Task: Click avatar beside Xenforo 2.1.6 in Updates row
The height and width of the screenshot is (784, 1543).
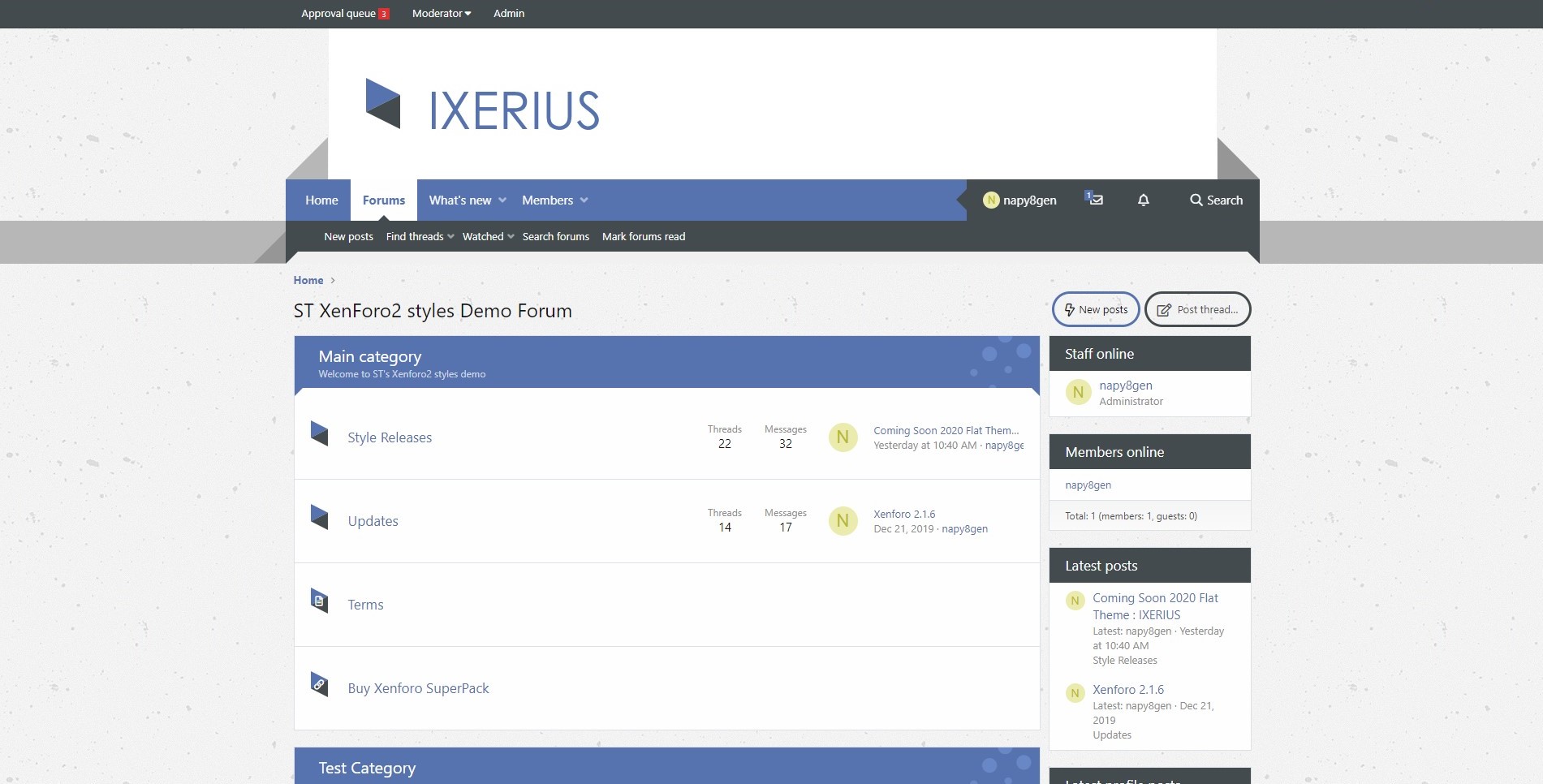Action: click(x=843, y=521)
